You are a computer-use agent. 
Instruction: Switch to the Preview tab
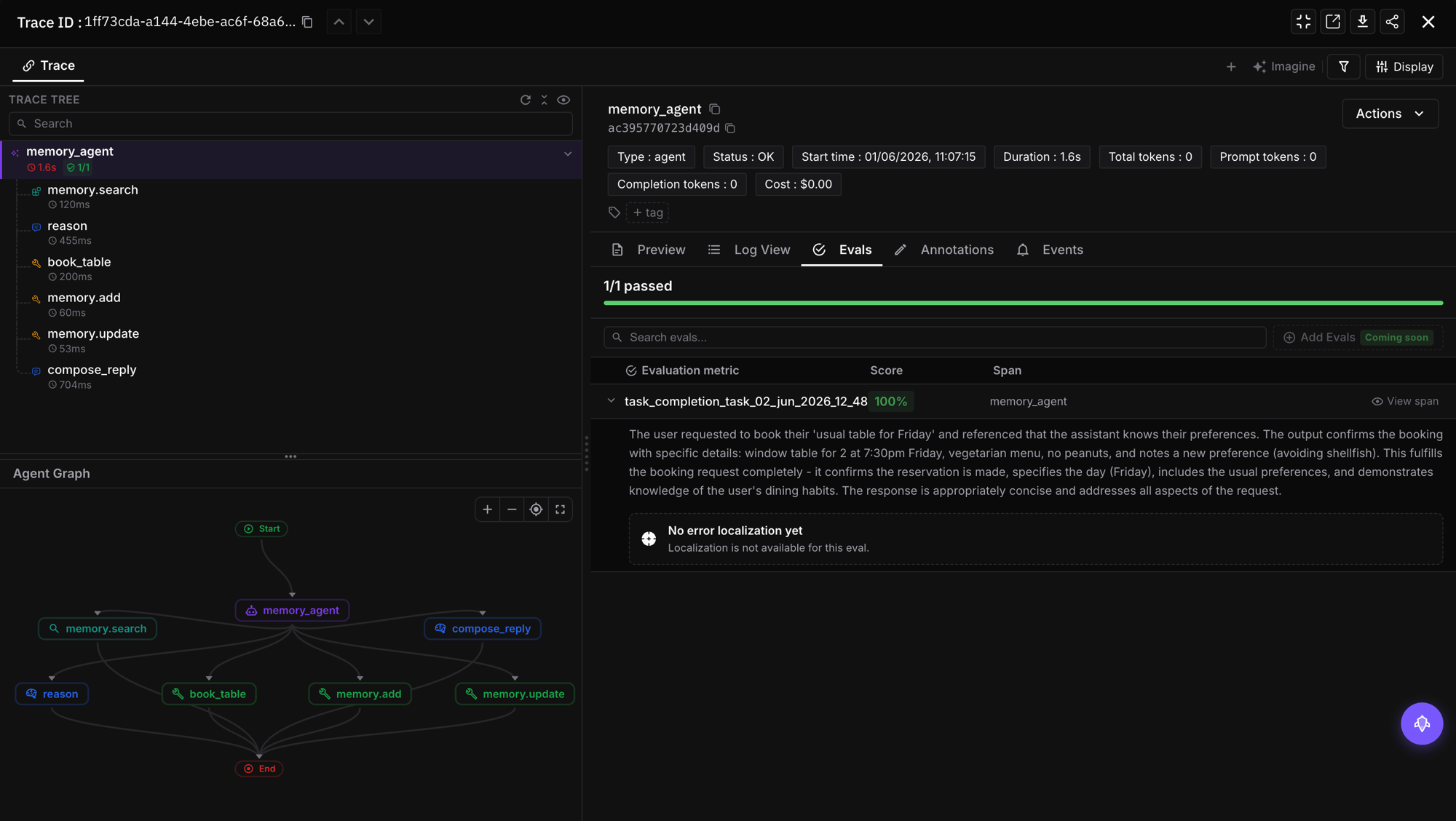coord(649,250)
